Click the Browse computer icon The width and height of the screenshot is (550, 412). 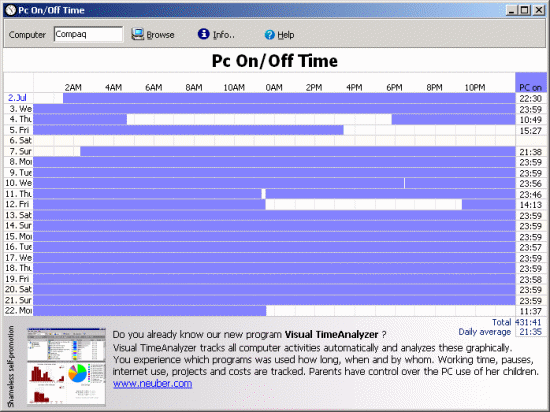(138, 34)
